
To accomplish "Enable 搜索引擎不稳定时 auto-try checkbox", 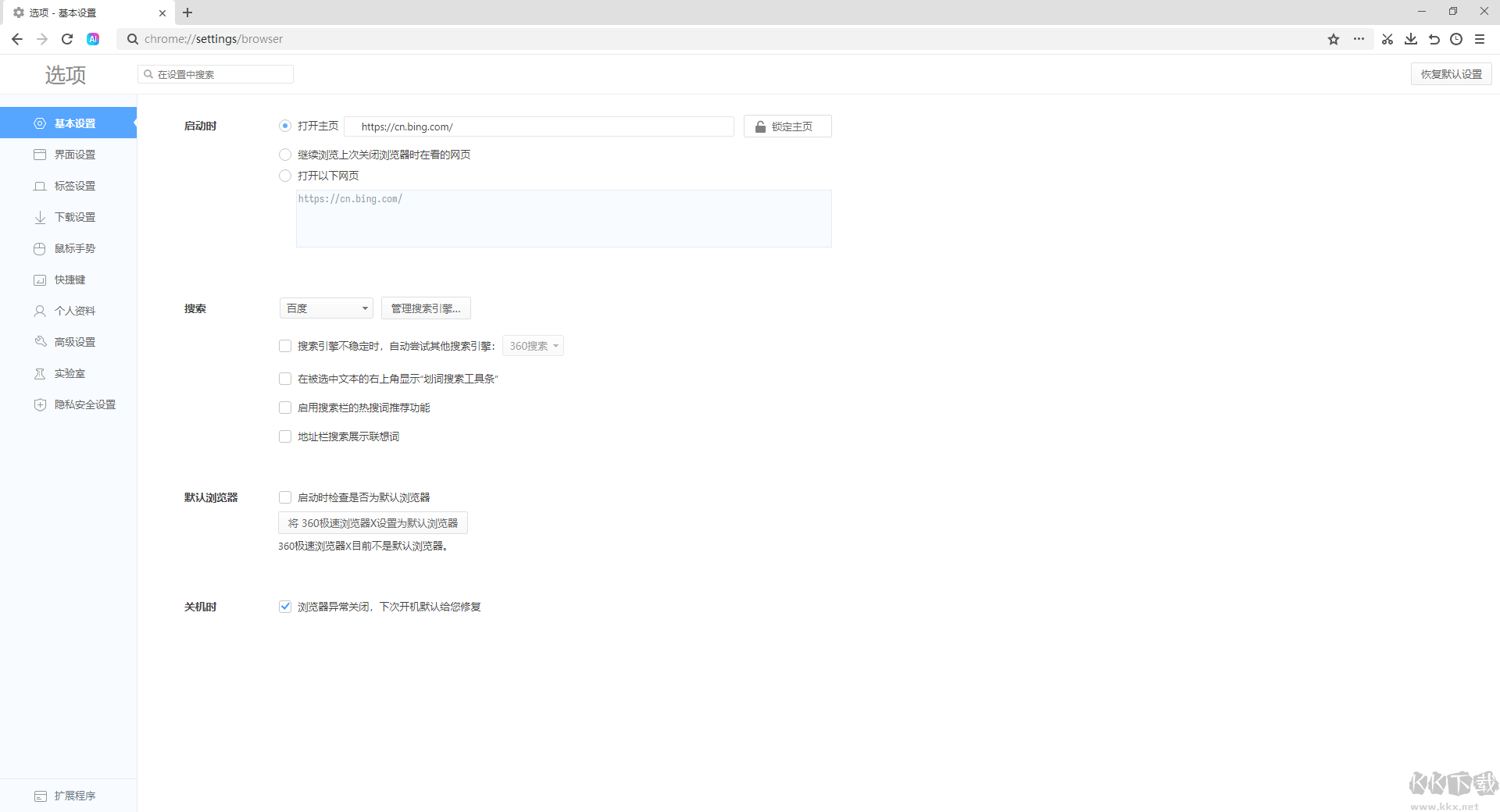I will click(285, 346).
